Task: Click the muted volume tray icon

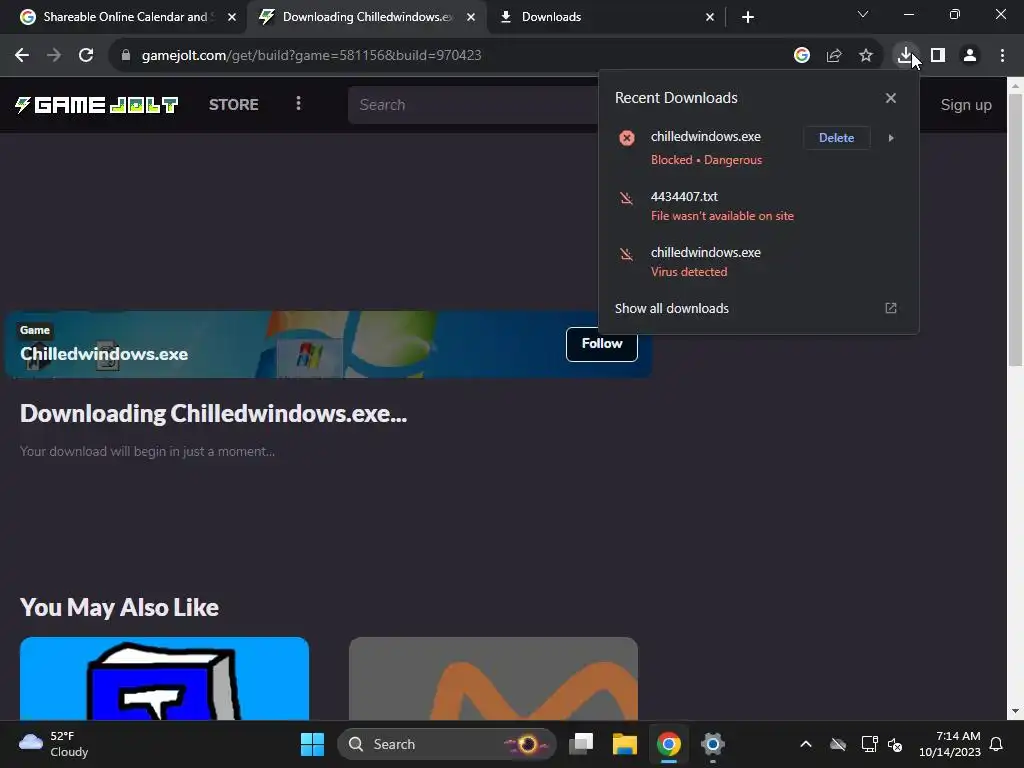Action: 895,744
